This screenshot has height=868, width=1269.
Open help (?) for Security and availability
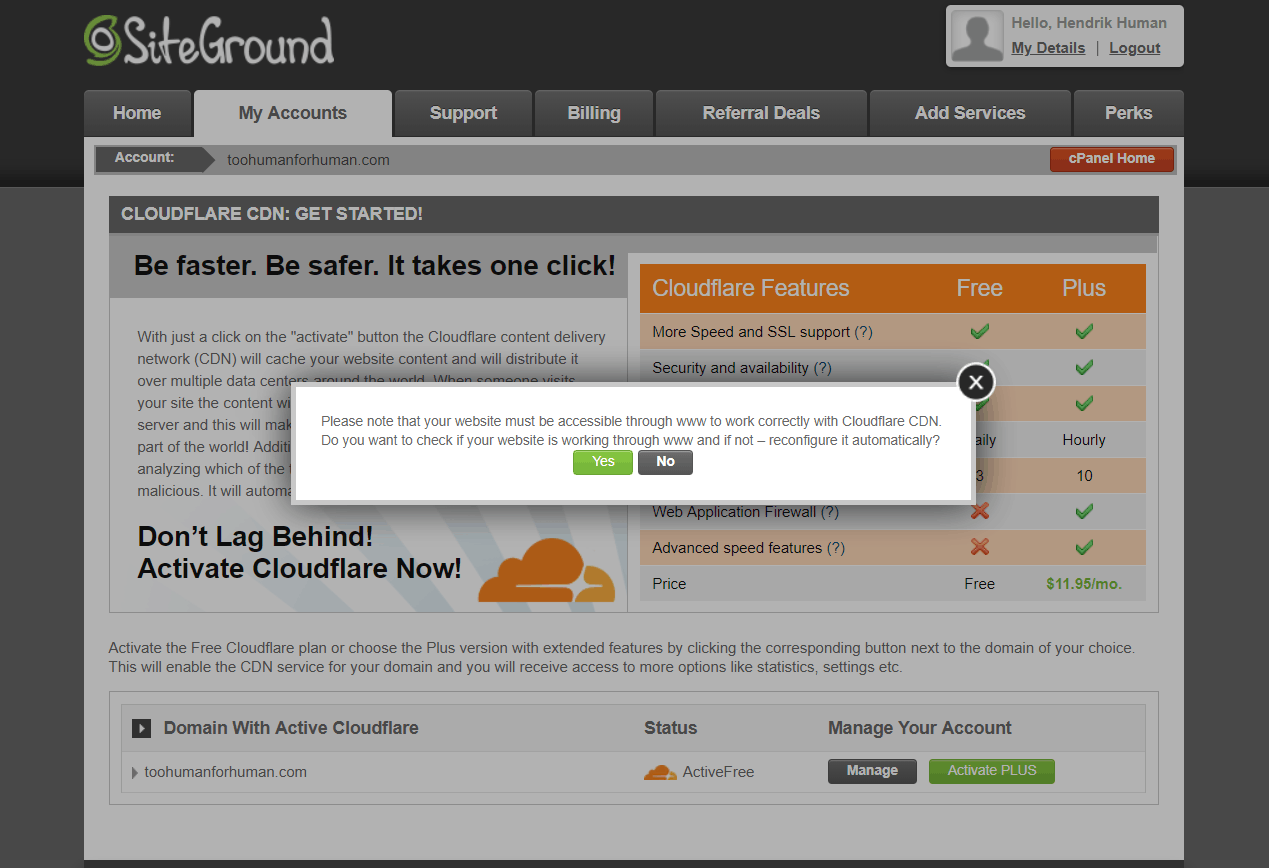pos(822,368)
